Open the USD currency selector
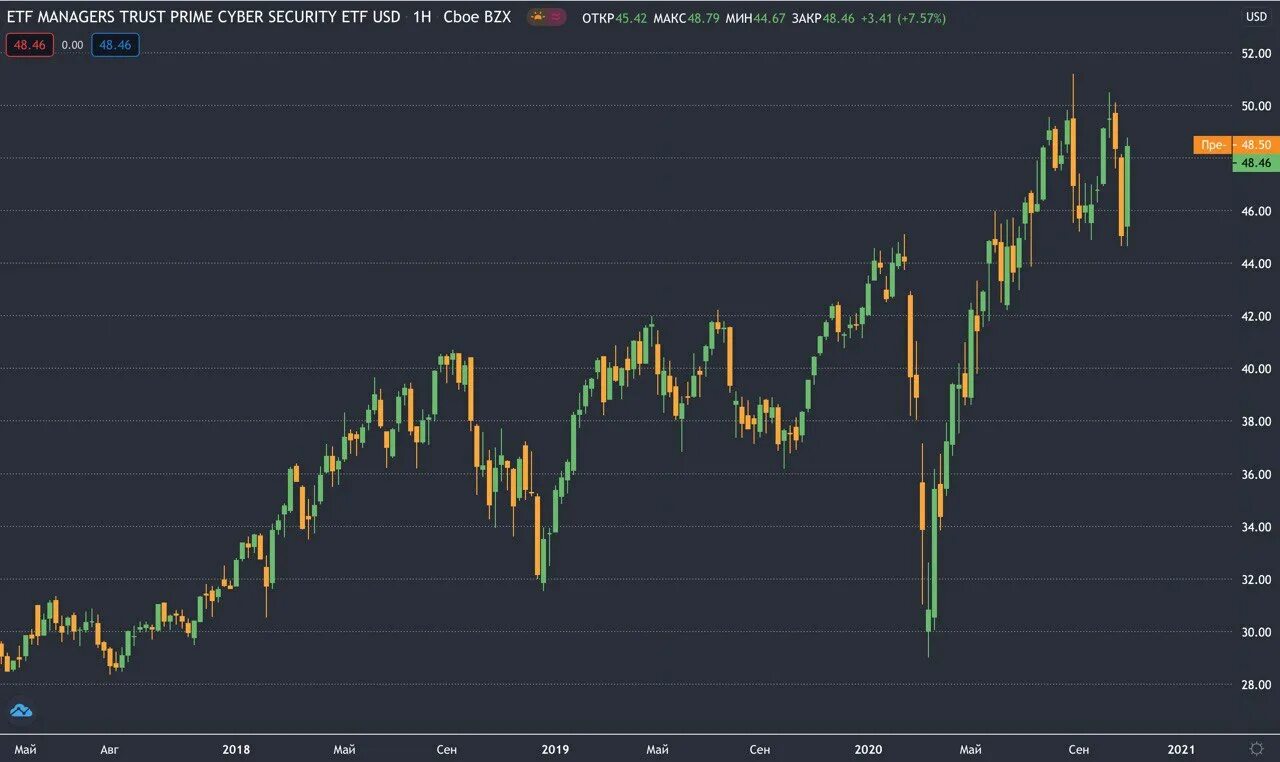This screenshot has width=1280, height=762. [1257, 16]
